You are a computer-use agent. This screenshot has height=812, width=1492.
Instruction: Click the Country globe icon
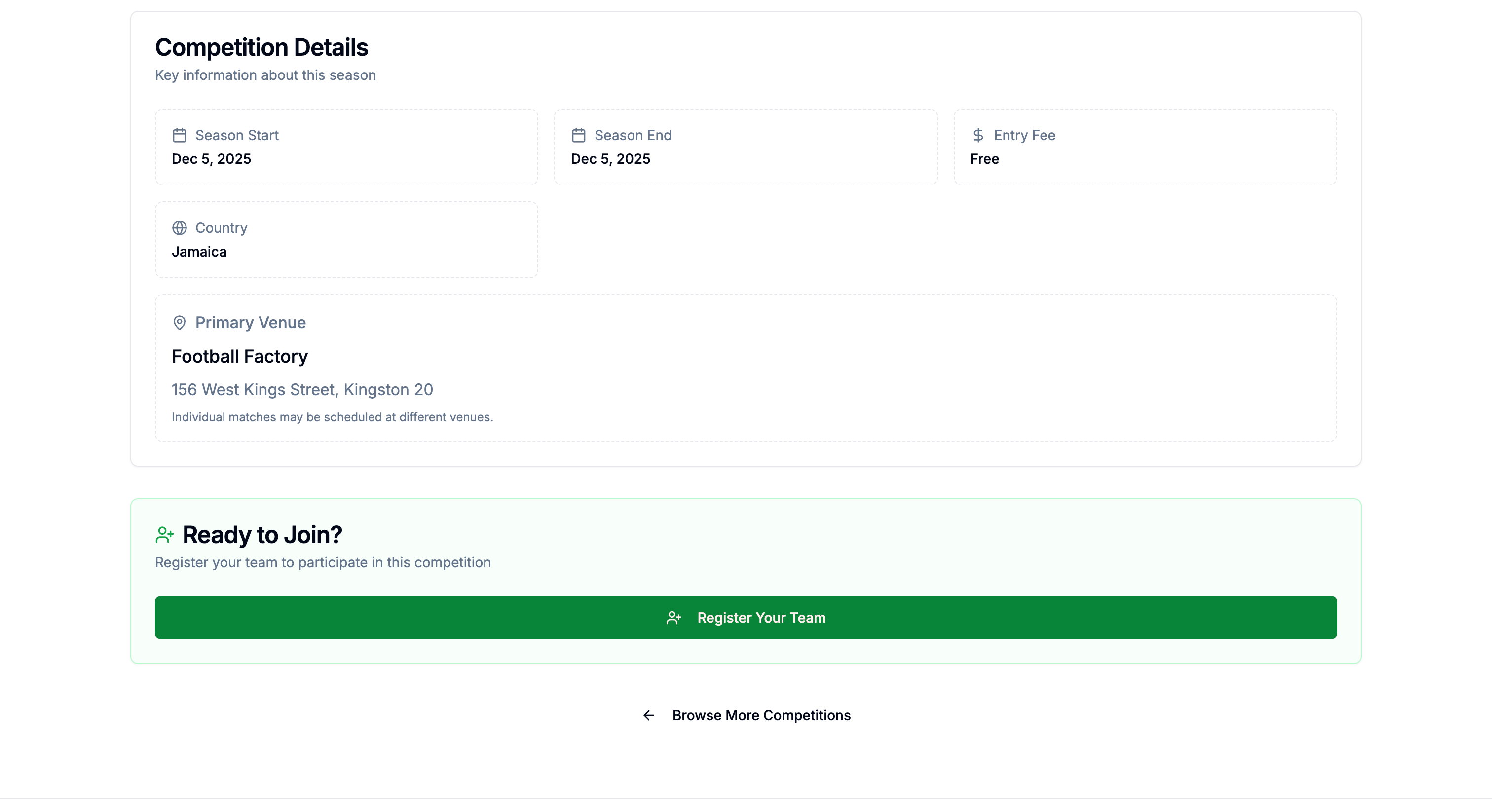click(180, 227)
